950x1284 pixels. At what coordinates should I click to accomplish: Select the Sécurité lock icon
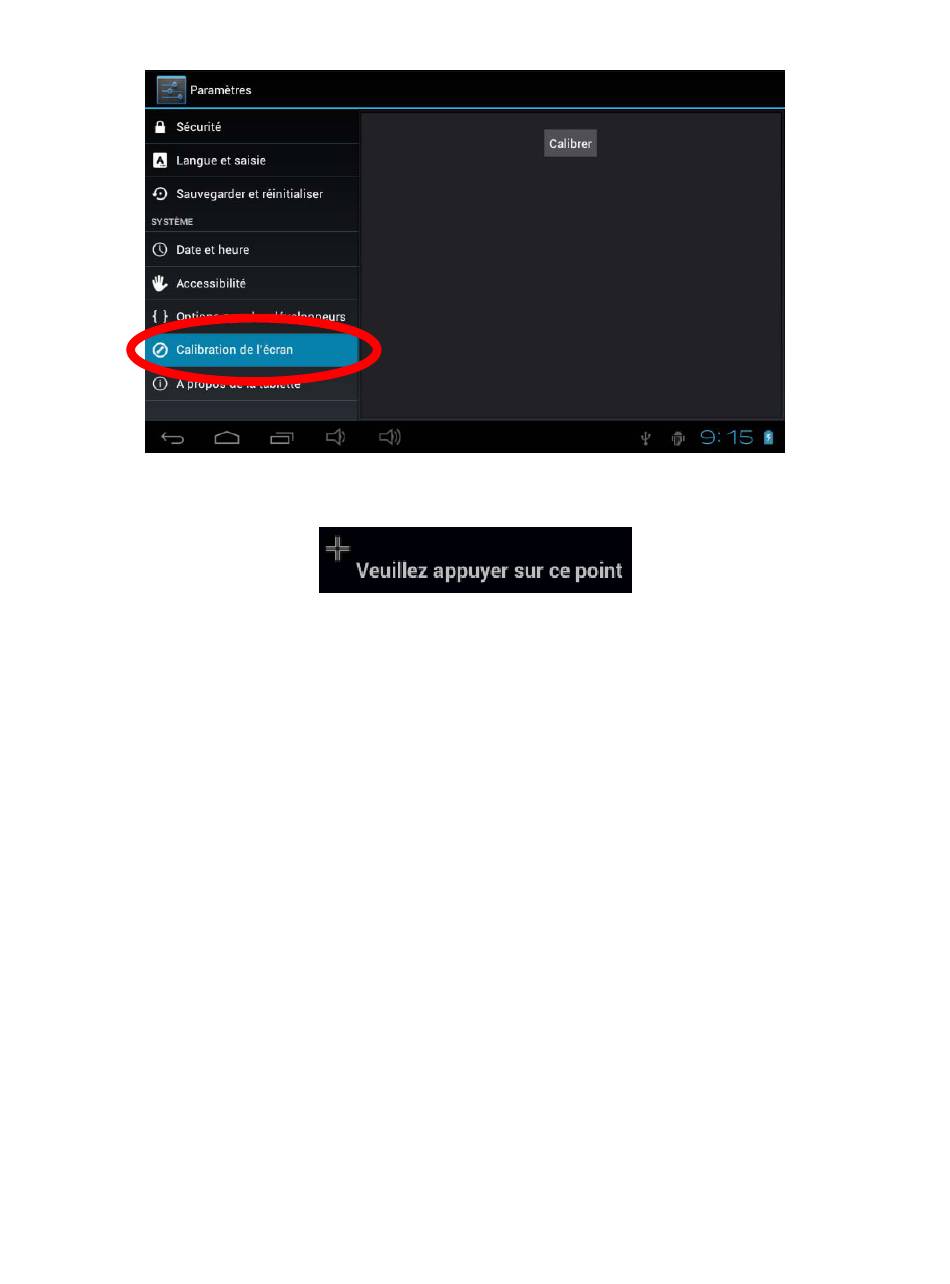click(159, 127)
